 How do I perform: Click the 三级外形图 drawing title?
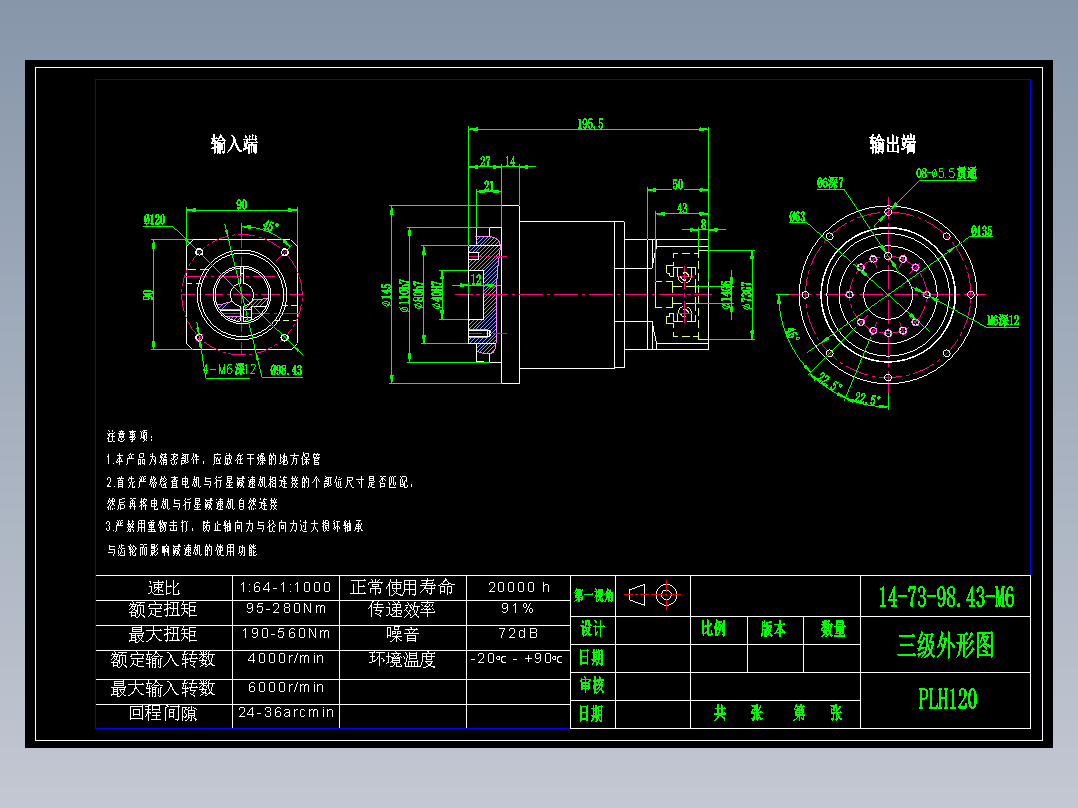coord(945,645)
